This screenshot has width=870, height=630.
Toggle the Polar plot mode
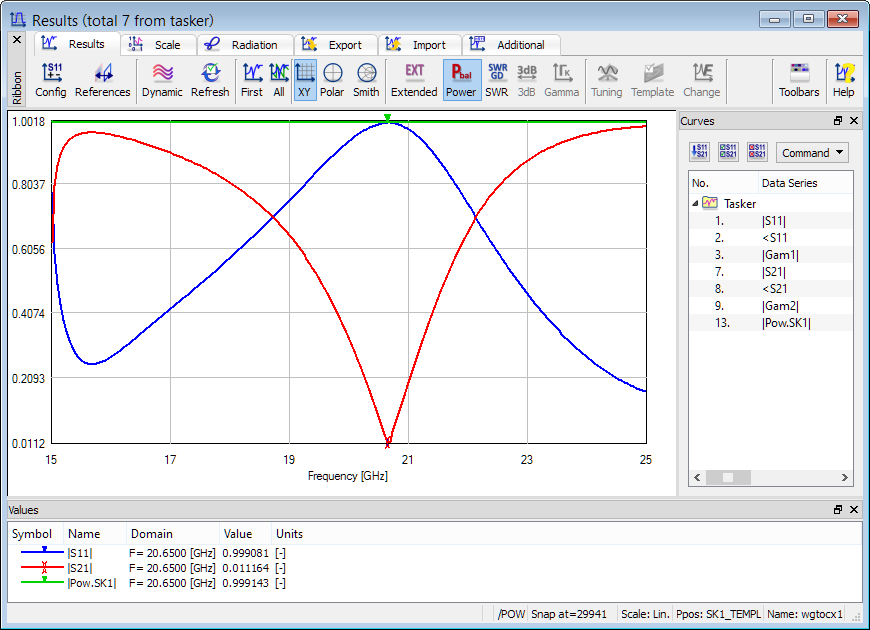click(x=332, y=80)
